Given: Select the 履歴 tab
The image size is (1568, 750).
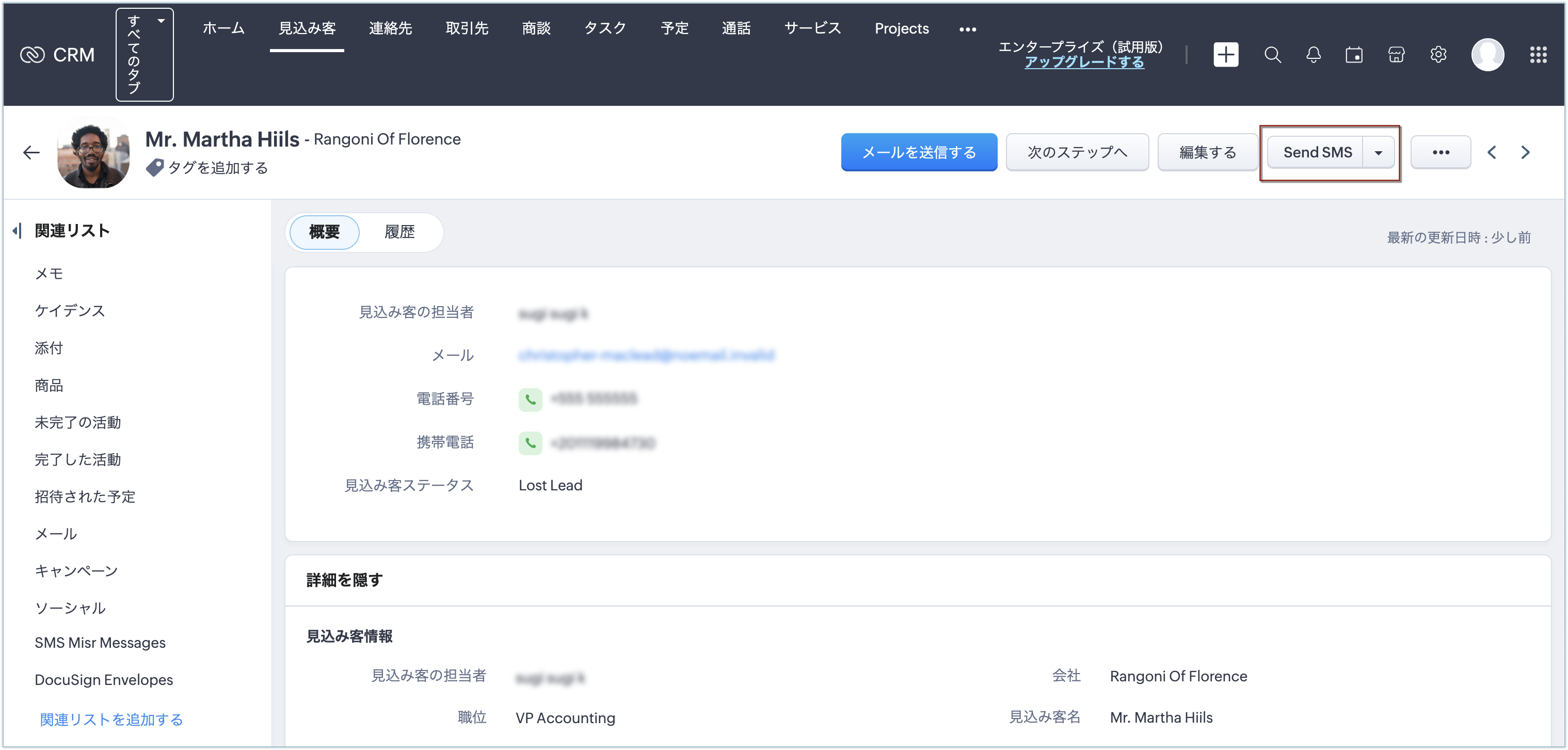Looking at the screenshot, I should (399, 232).
